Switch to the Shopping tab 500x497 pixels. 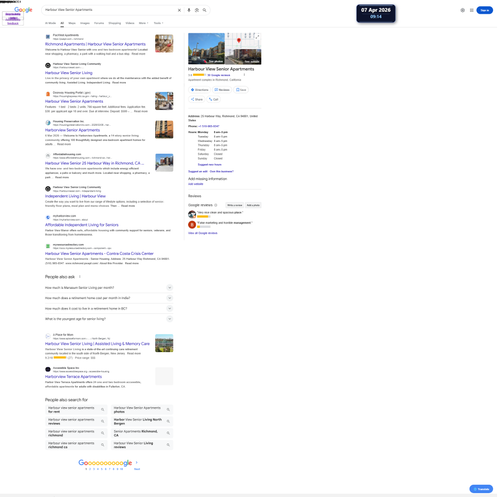(115, 23)
